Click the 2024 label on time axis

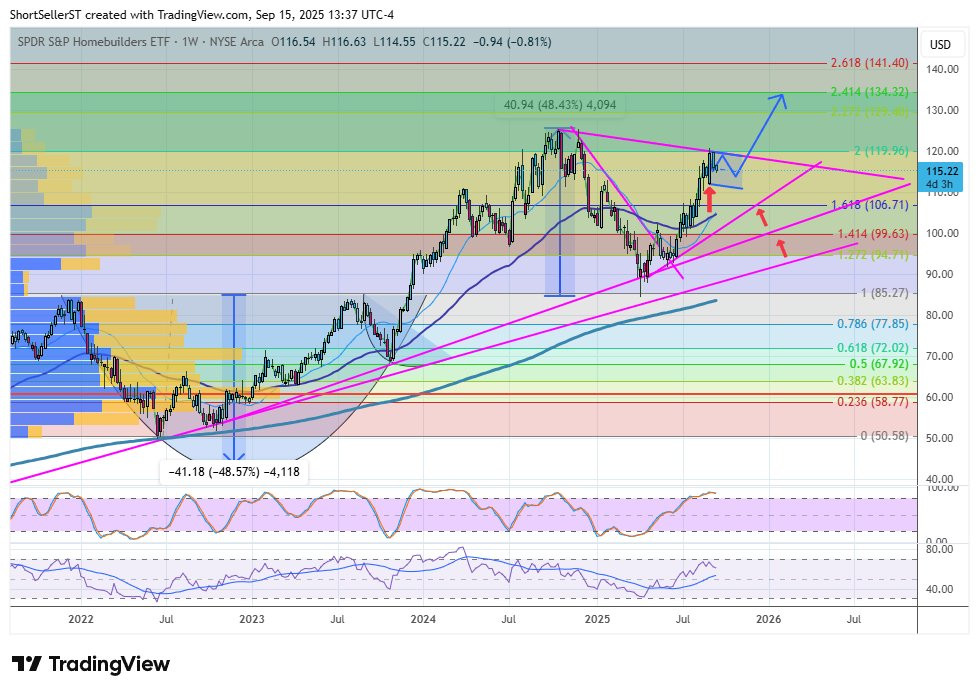coord(423,619)
